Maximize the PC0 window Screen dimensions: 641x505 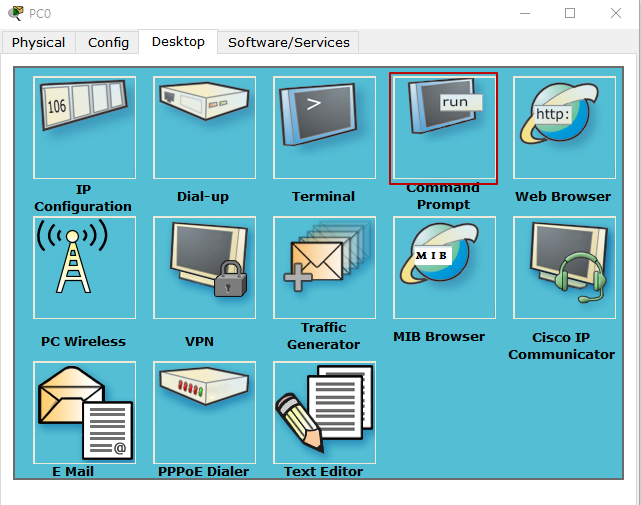click(570, 13)
